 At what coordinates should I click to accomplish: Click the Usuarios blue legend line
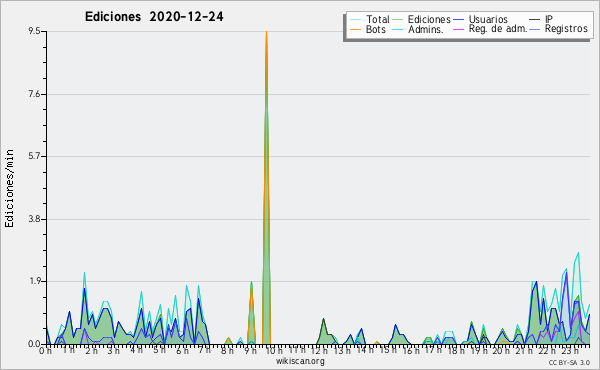click(x=458, y=20)
